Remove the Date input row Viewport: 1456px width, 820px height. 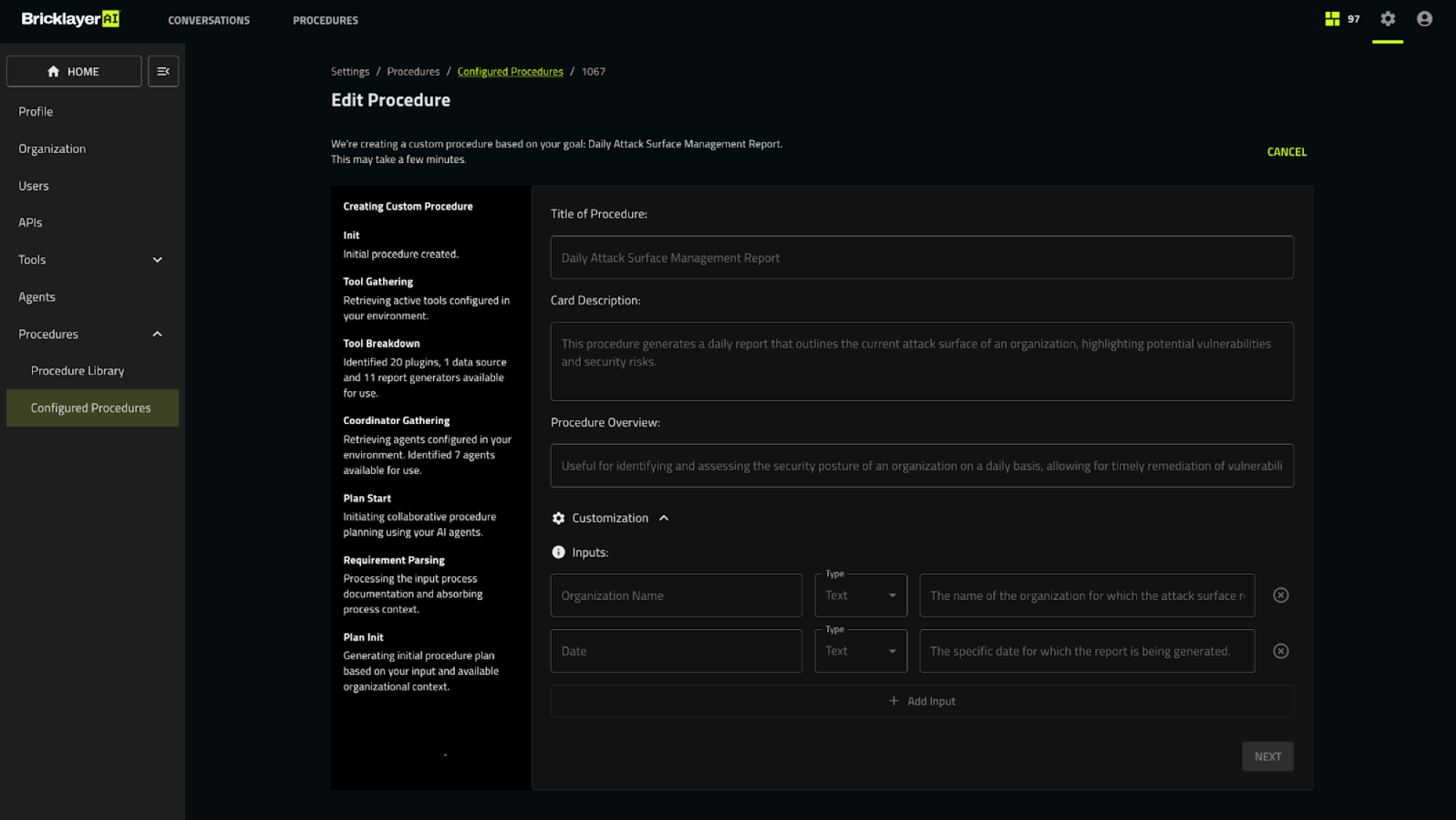pos(1281,651)
